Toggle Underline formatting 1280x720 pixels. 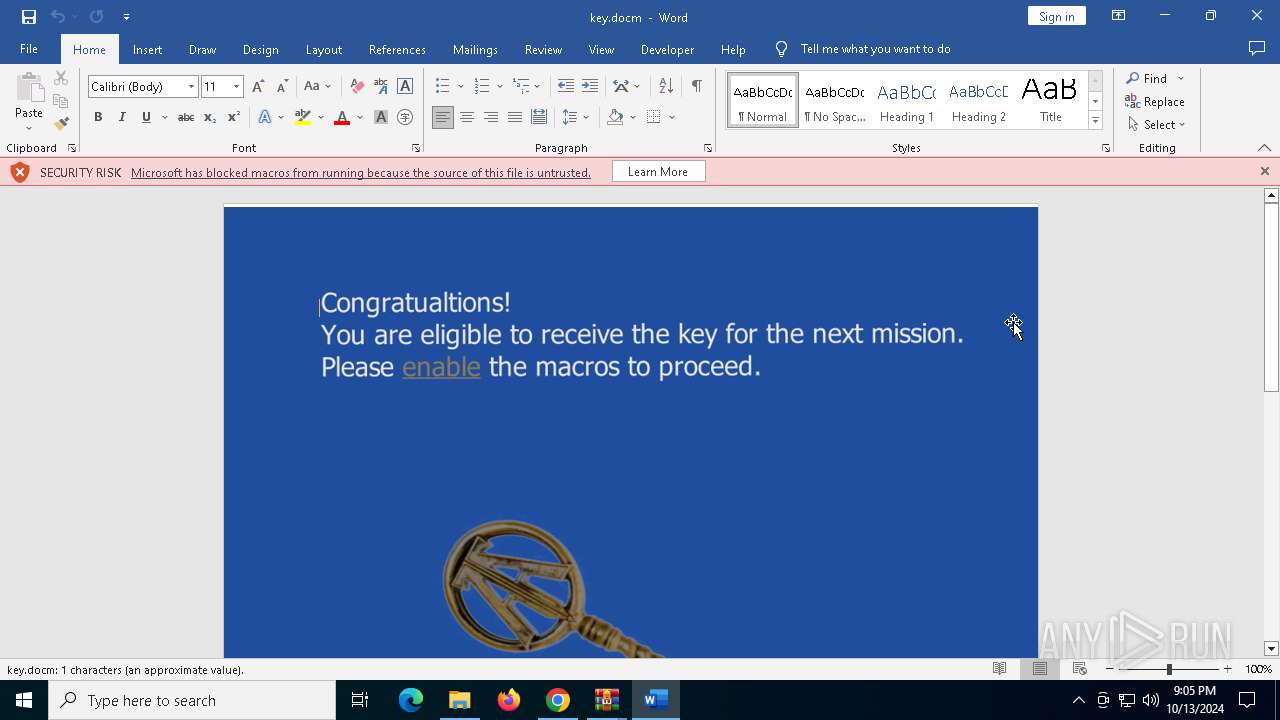(x=146, y=117)
